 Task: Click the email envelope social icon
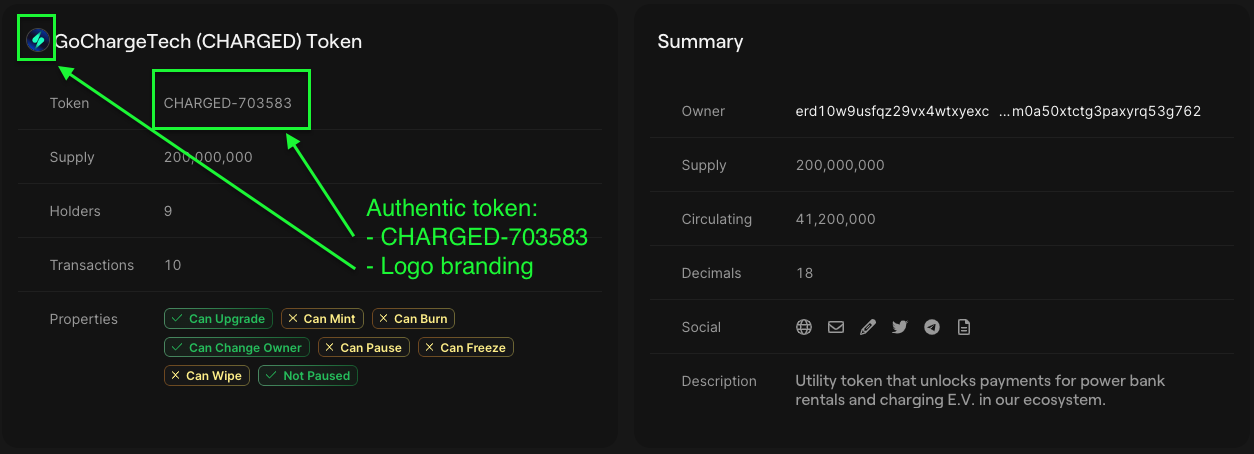[836, 327]
